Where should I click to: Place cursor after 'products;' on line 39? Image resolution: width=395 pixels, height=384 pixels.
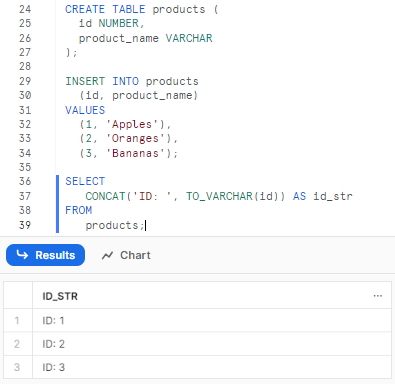point(145,226)
